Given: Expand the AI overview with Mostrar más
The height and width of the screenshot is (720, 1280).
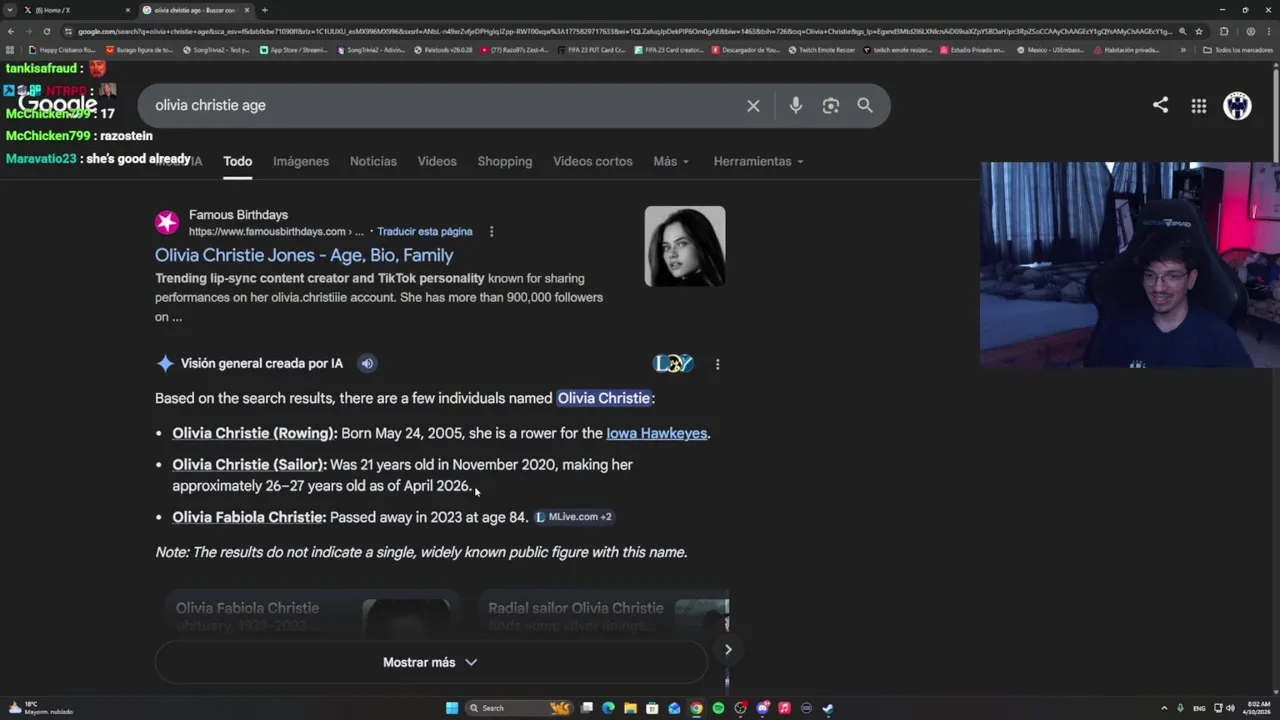Looking at the screenshot, I should [430, 662].
